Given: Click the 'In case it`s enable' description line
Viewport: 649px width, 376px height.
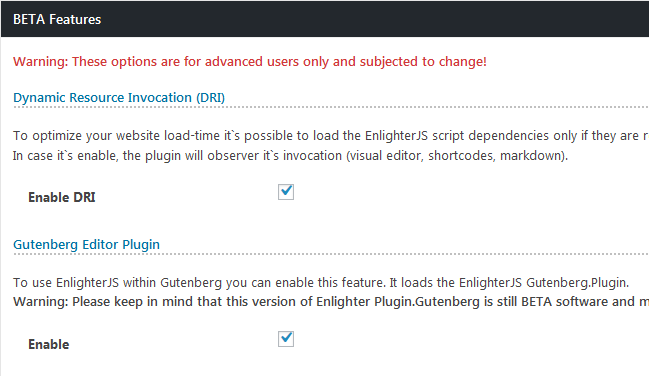Looking at the screenshot, I should pos(290,156).
